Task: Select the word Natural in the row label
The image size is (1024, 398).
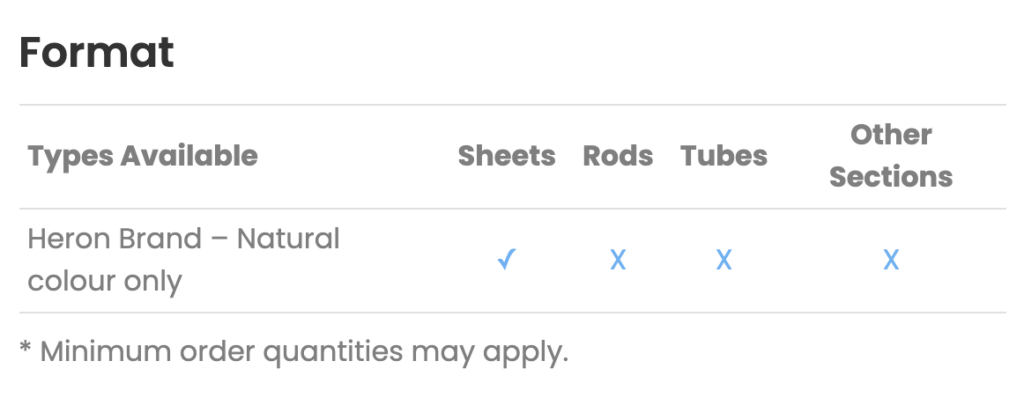Action: click(288, 239)
